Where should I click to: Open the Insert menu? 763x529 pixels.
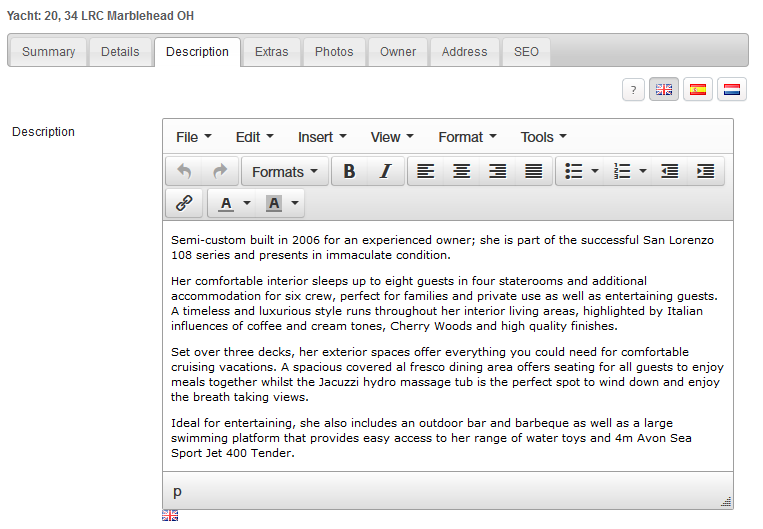322,137
